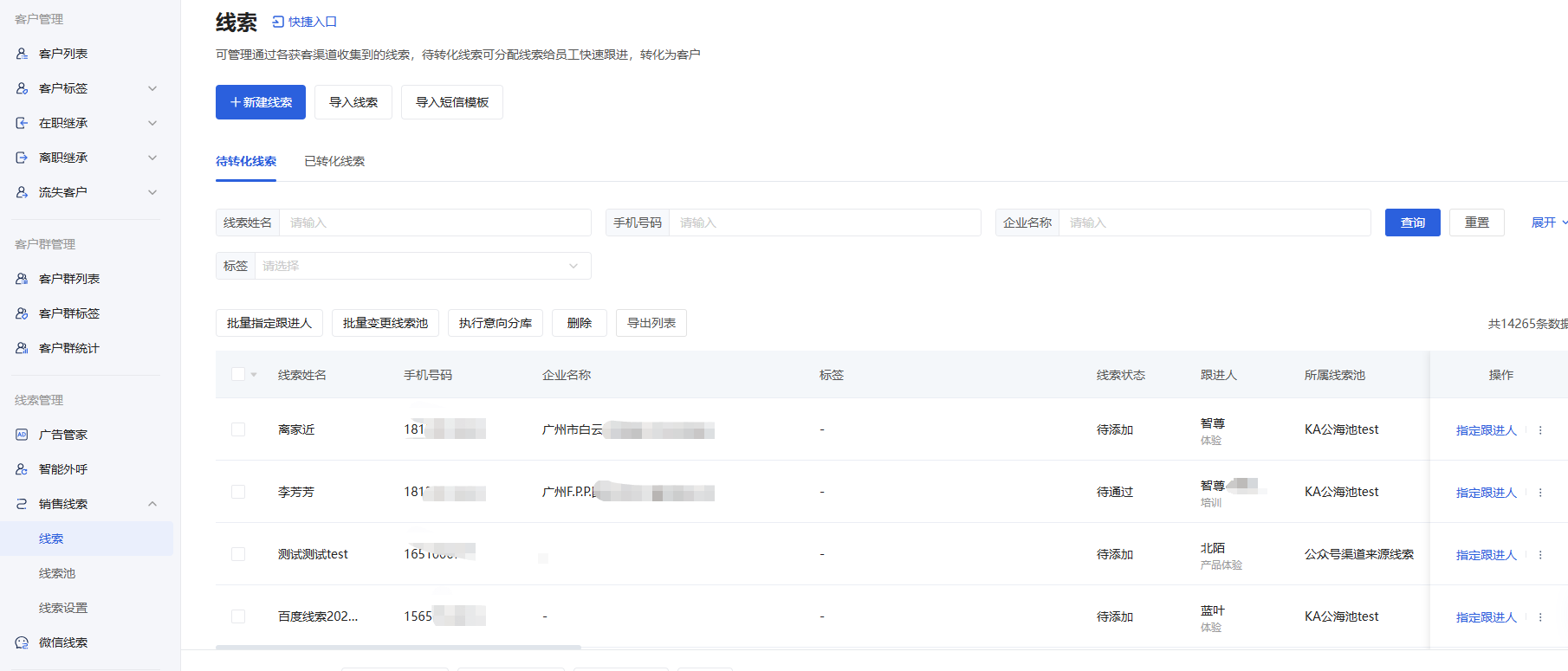Image resolution: width=1568 pixels, height=671 pixels.
Task: Expand the 在职继承 submenu chevron
Action: click(x=152, y=123)
